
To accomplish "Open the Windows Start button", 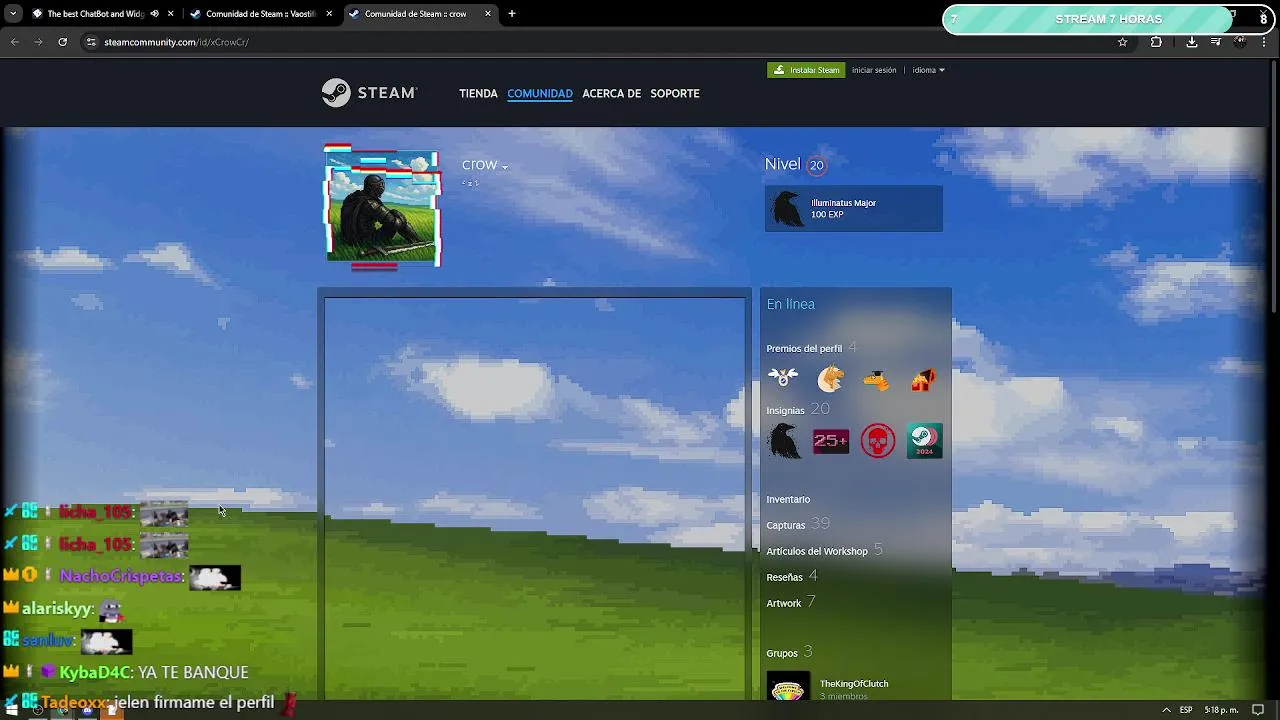I will (x=12, y=710).
